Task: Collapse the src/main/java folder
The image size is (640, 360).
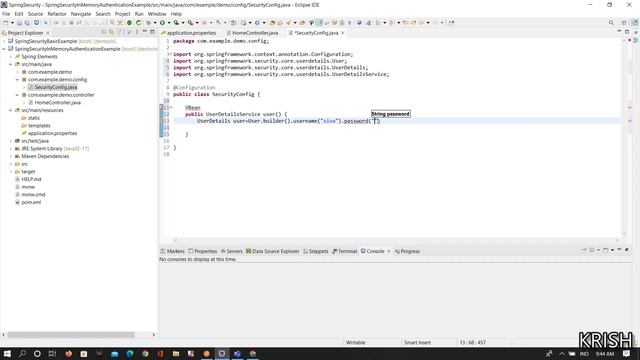Action: click(x=11, y=64)
